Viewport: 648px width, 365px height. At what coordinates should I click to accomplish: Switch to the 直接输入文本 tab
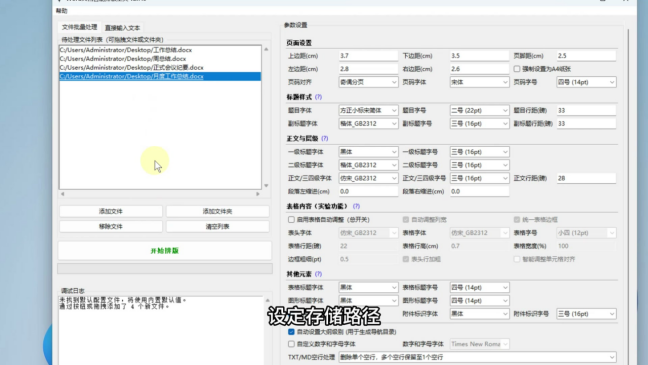(122, 28)
